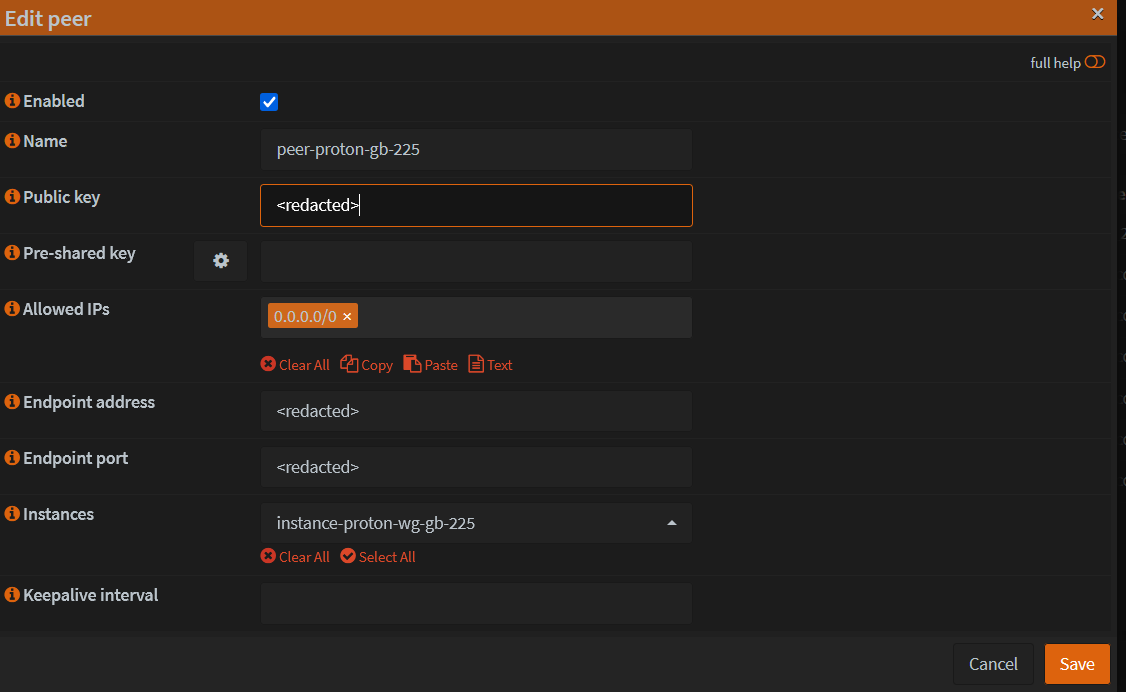The image size is (1126, 692).
Task: Show help for the Public key field
Action: point(11,197)
